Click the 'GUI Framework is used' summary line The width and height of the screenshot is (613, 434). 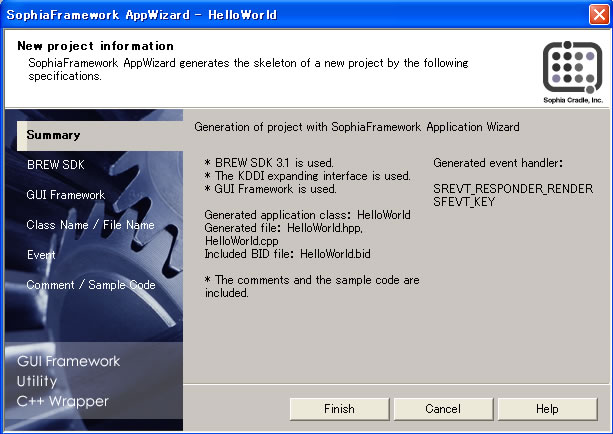270,189
